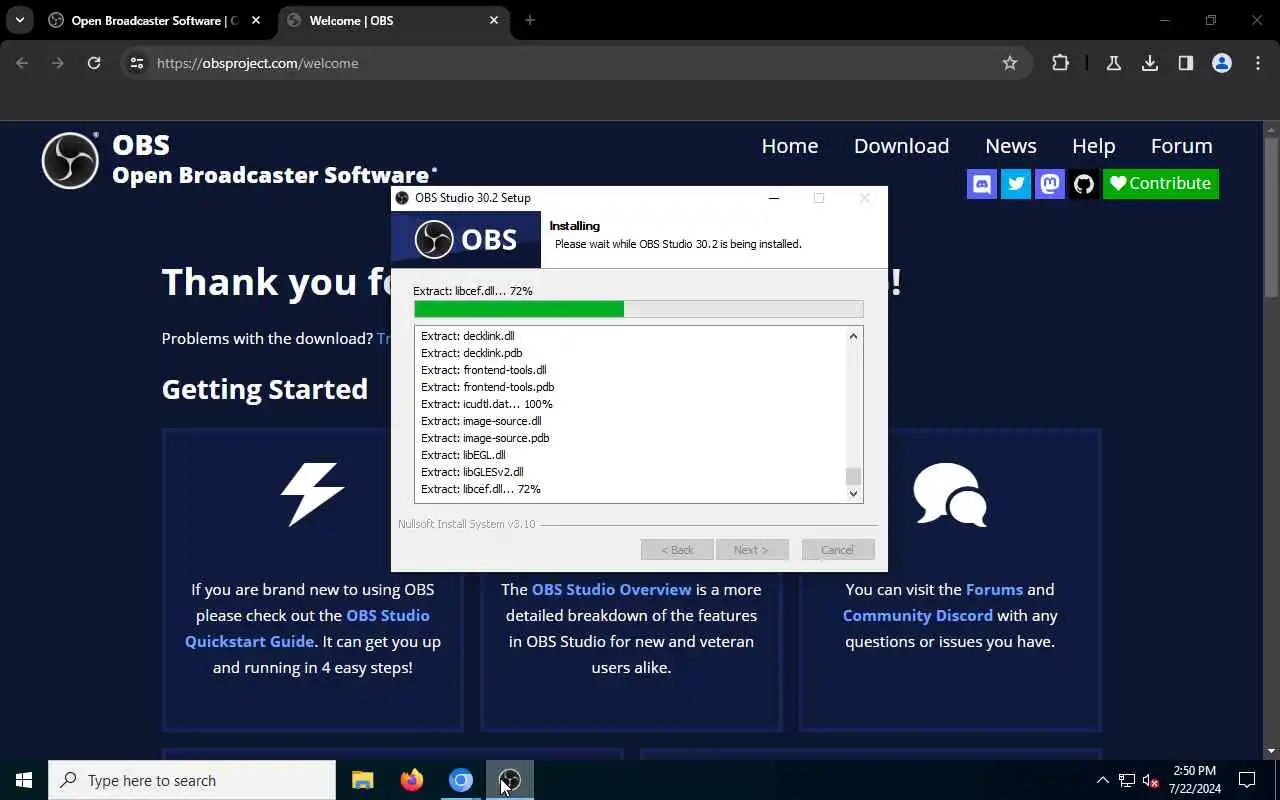Open the Mastodon social icon
This screenshot has height=800, width=1280.
pos(1050,183)
